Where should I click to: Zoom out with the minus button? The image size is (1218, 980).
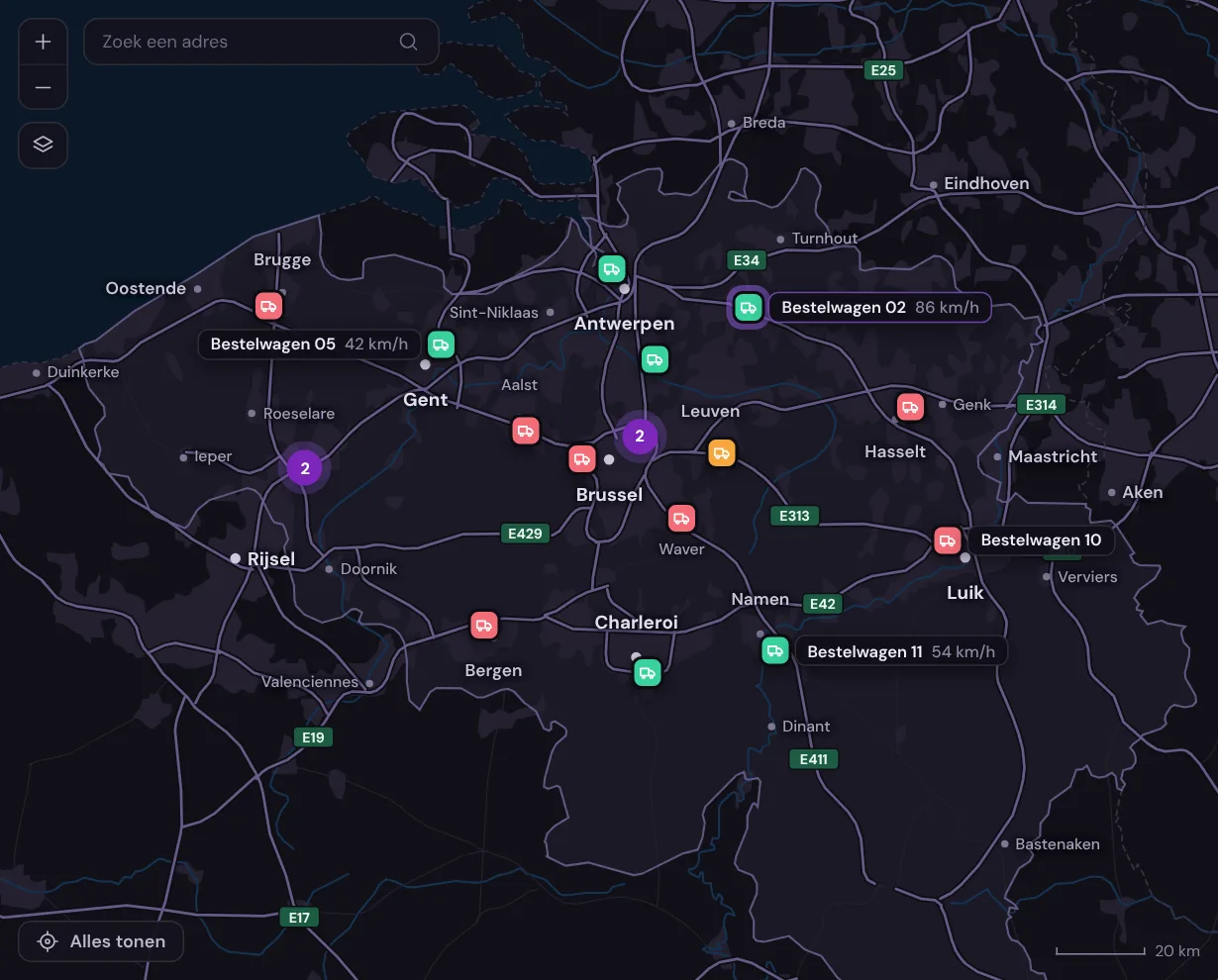tap(43, 87)
